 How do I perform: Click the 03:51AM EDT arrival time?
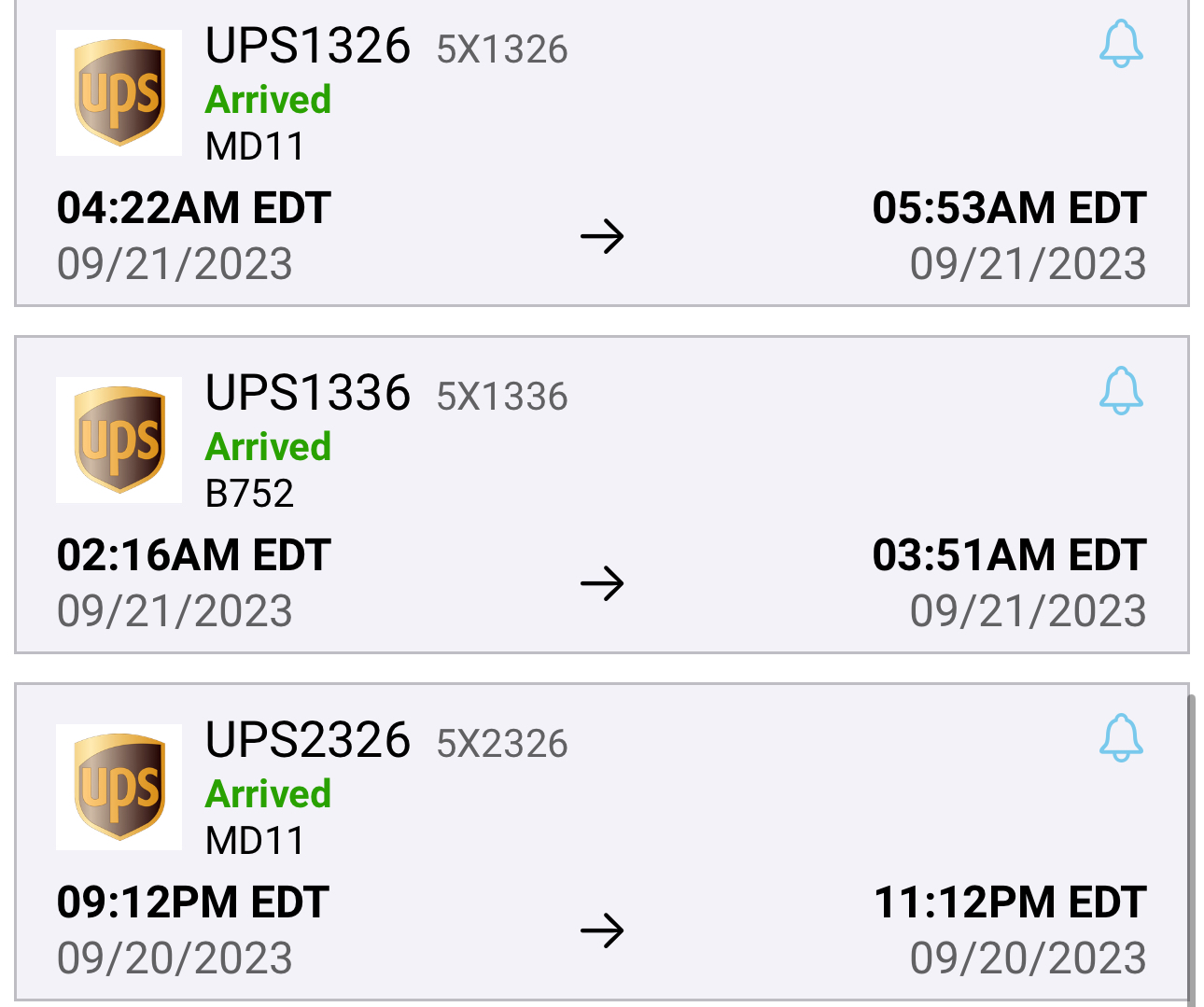(1010, 555)
